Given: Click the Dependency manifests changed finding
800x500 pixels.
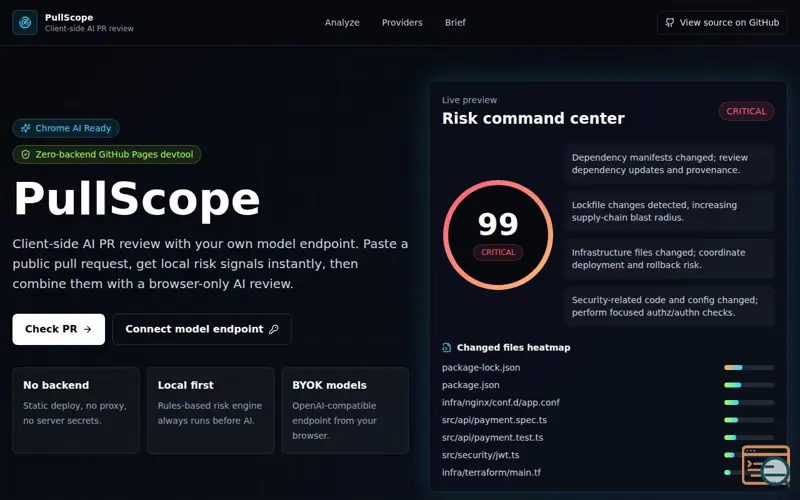Looking at the screenshot, I should pyautogui.click(x=669, y=164).
